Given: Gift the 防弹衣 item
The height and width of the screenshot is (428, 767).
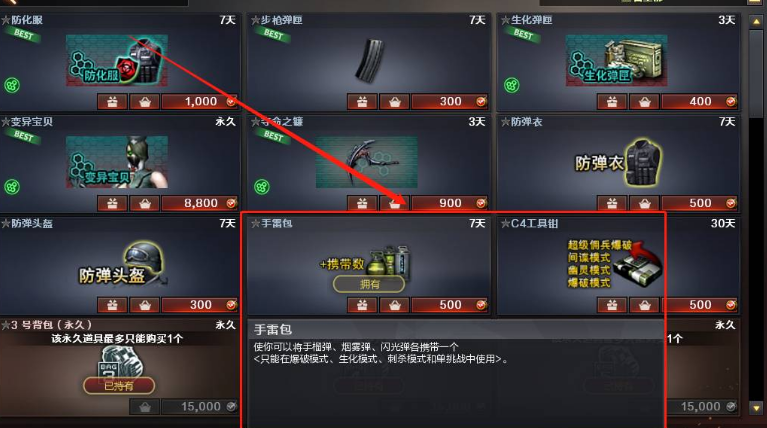Looking at the screenshot, I should 612,203.
